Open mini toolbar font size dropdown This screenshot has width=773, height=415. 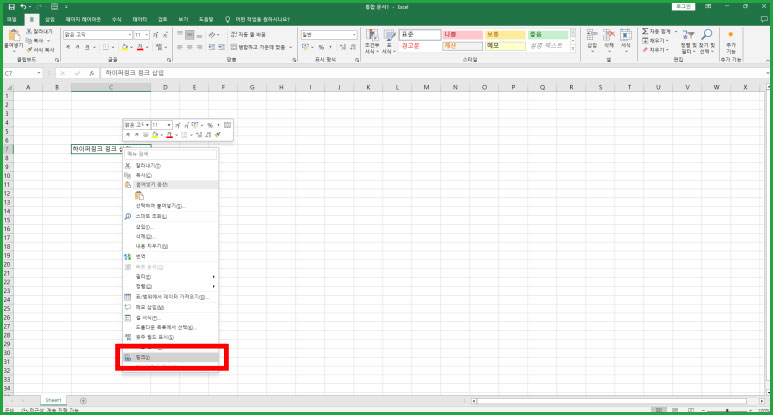click(169, 125)
